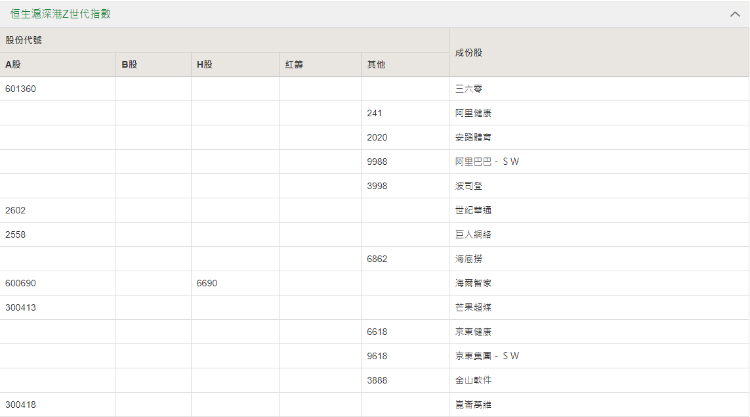
Task: Click the 阿里健康 constituent name
Action: [x=473, y=113]
